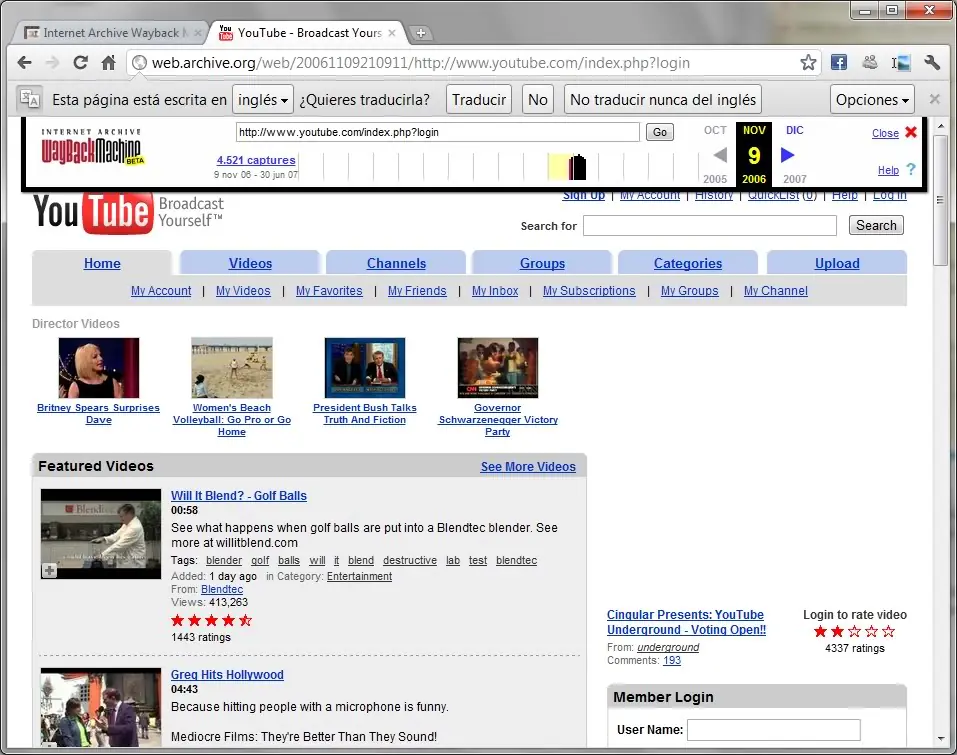Image resolution: width=957 pixels, height=755 pixels.
Task: Click the See More Videos link
Action: pyautogui.click(x=528, y=466)
